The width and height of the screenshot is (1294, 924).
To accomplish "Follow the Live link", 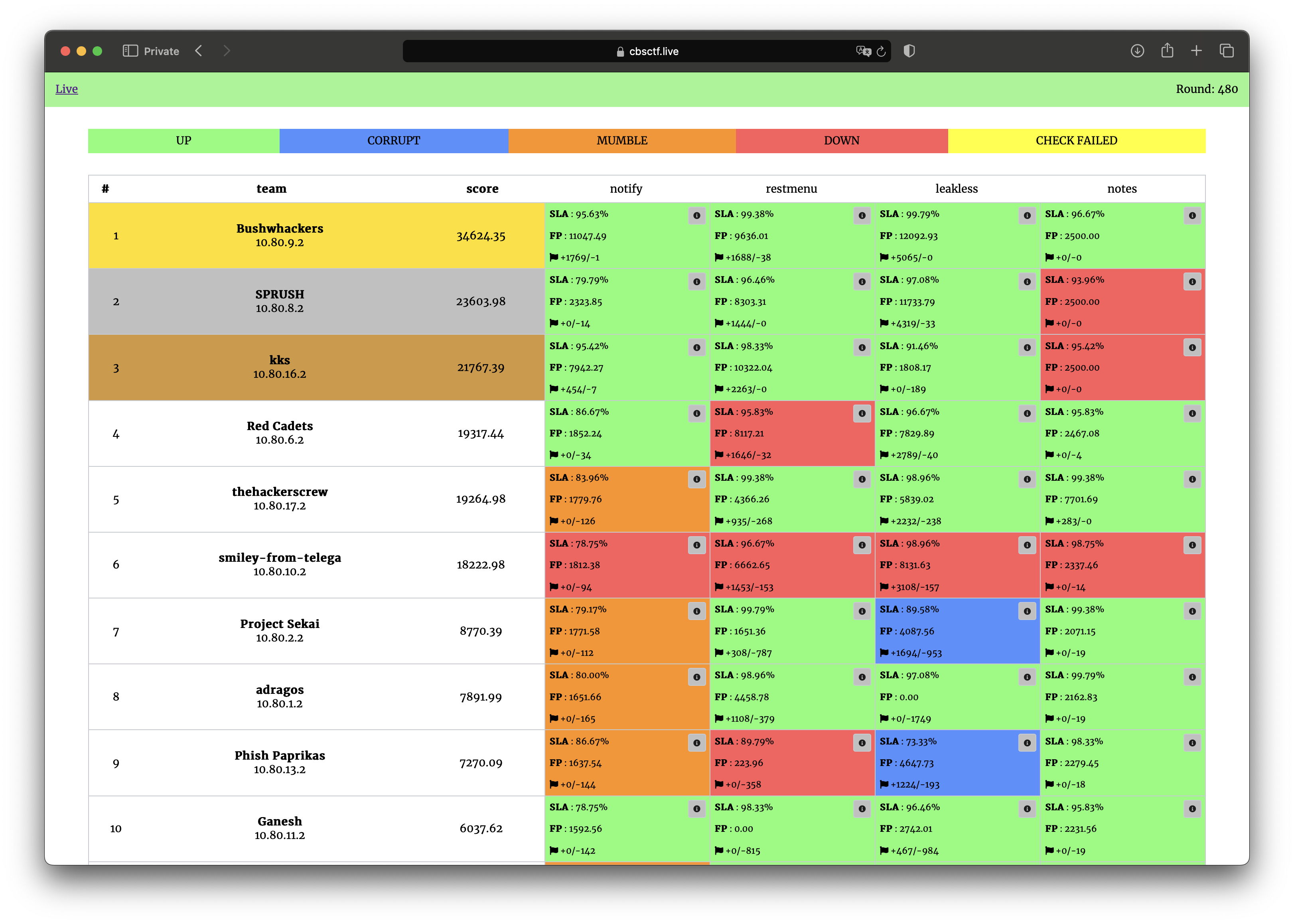I will (67, 89).
